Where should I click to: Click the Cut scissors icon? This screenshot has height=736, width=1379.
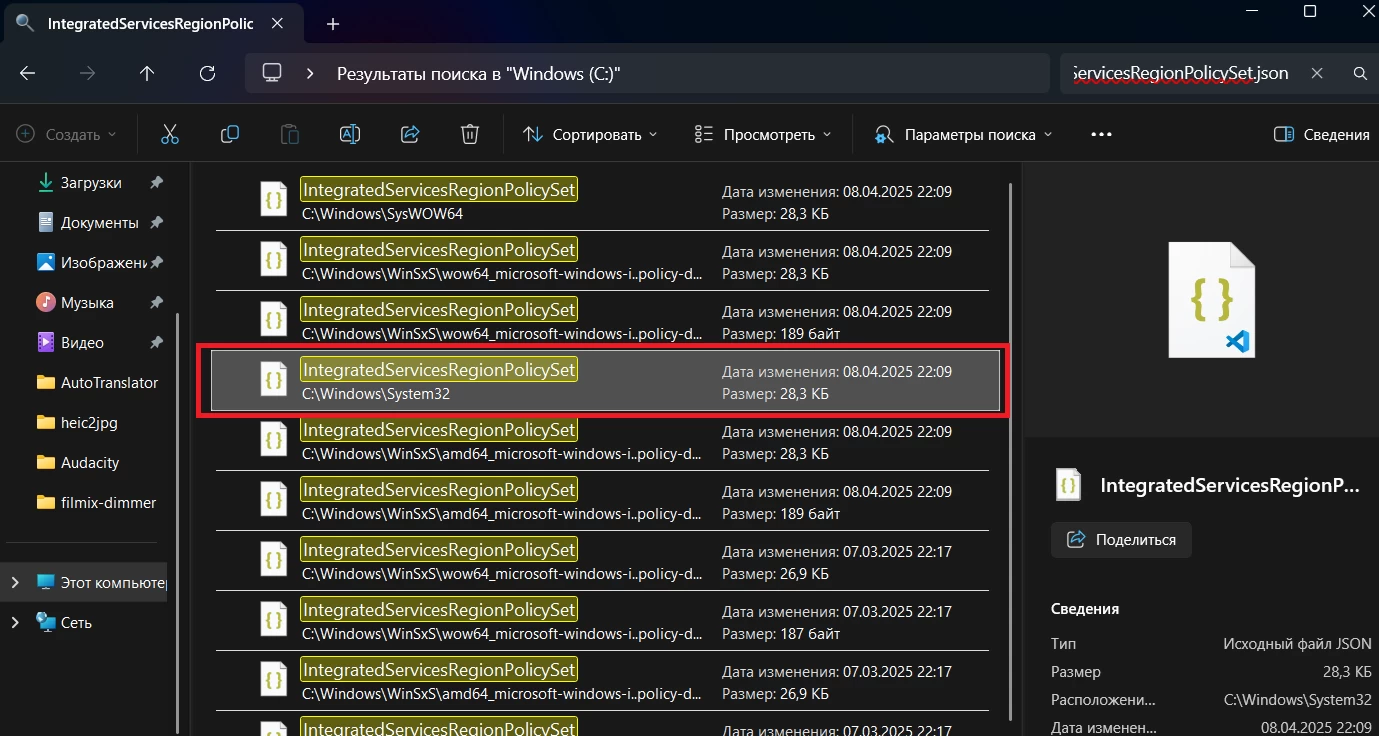169,134
